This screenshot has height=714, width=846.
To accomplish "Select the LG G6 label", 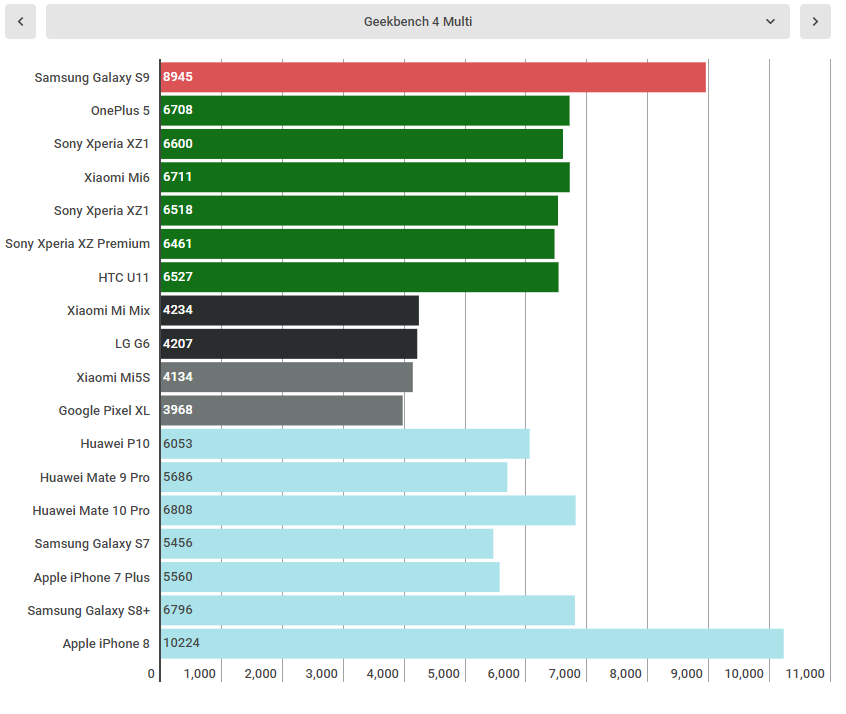I will coord(132,344).
